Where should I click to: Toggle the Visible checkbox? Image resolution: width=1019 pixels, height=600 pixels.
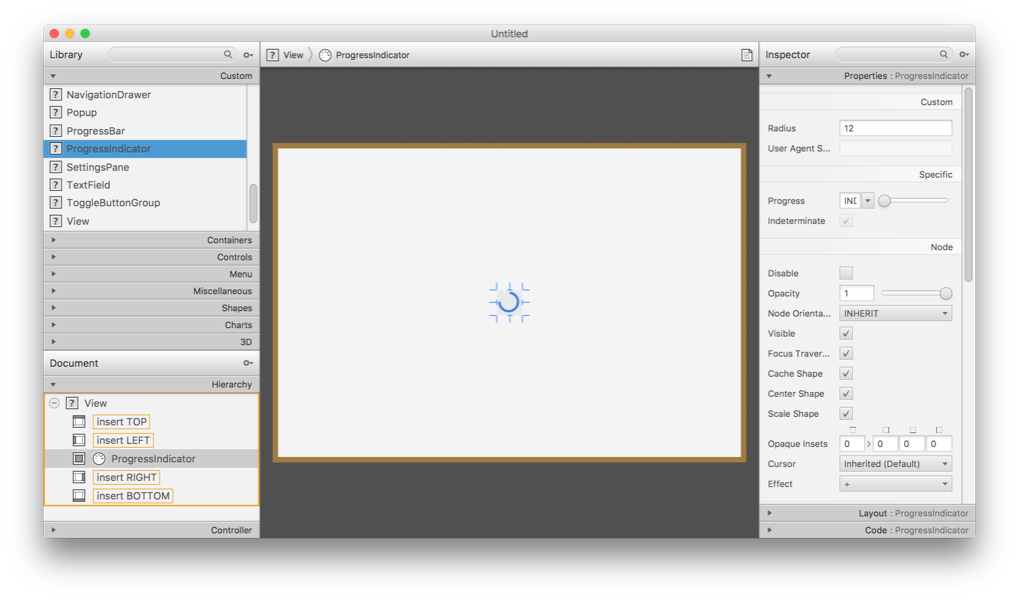click(x=845, y=333)
